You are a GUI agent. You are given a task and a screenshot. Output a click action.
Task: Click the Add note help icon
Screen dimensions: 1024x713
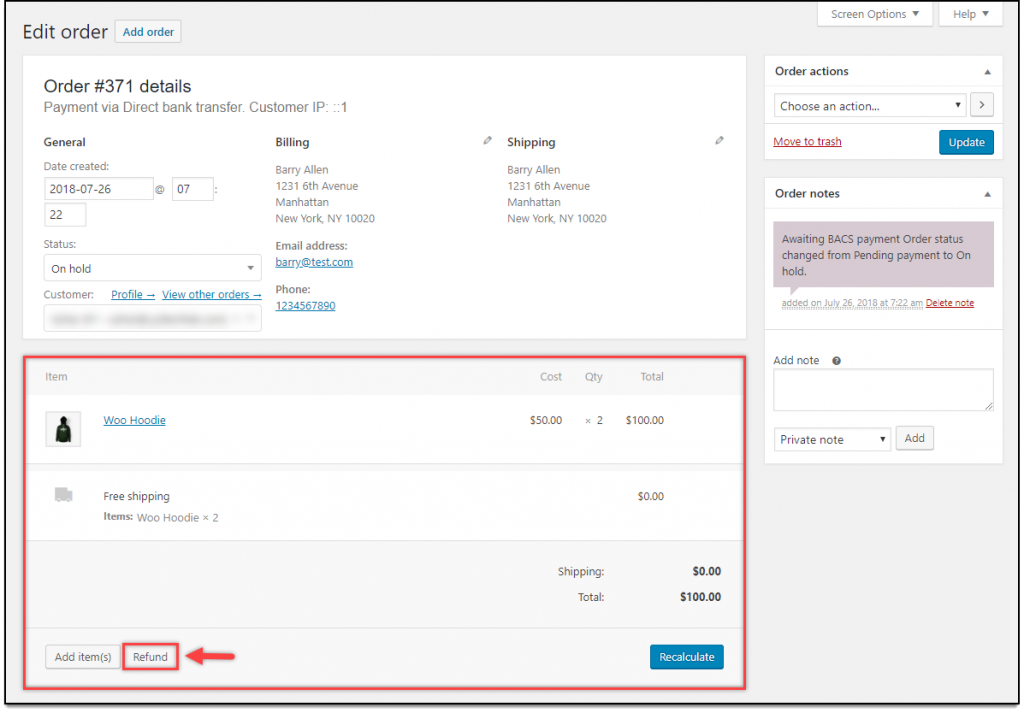click(836, 361)
